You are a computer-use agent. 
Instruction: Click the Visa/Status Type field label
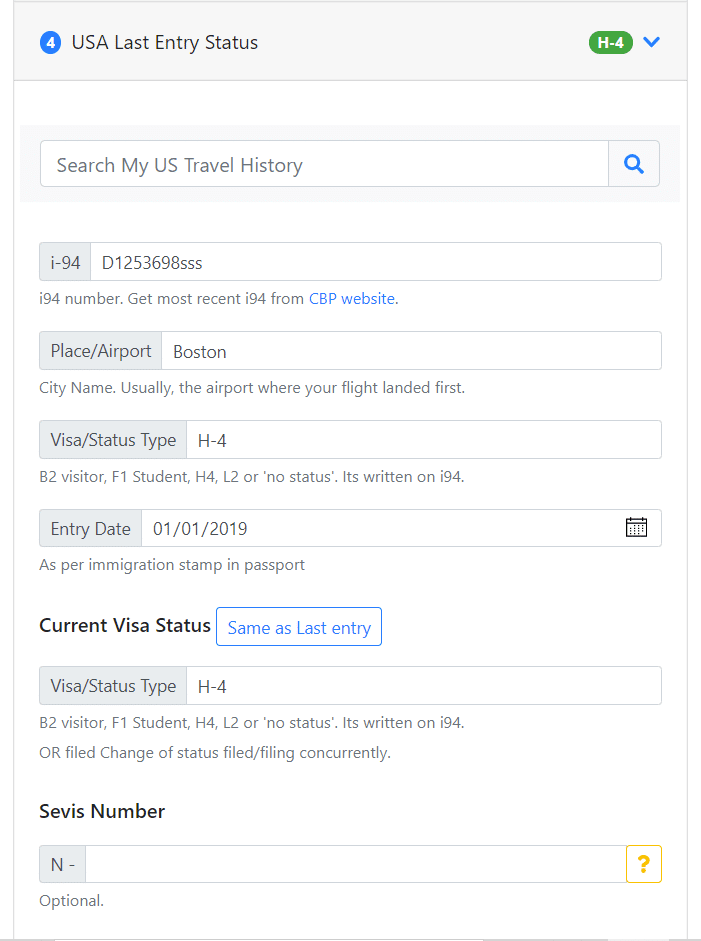112,439
